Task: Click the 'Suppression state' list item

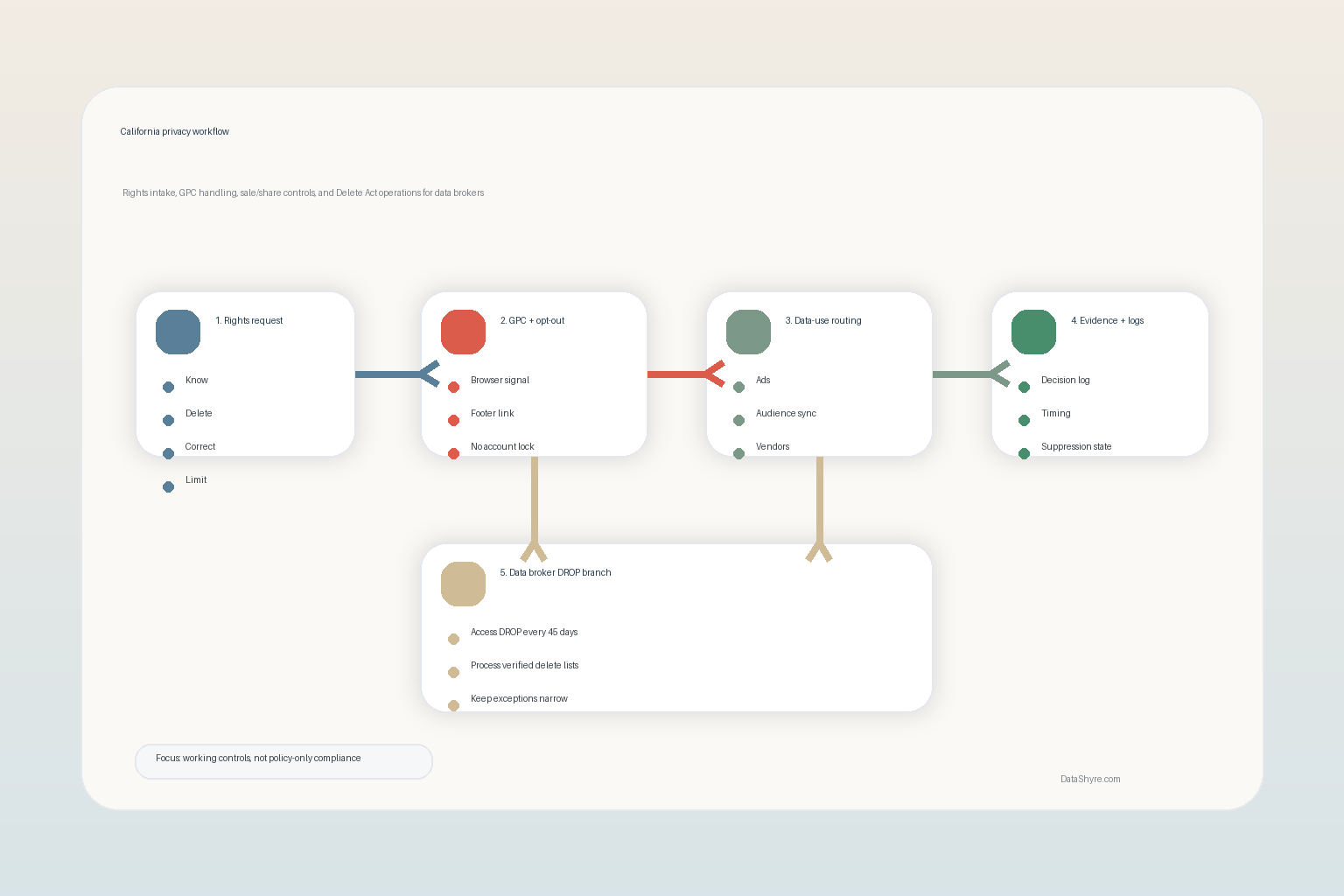Action: (1076, 446)
